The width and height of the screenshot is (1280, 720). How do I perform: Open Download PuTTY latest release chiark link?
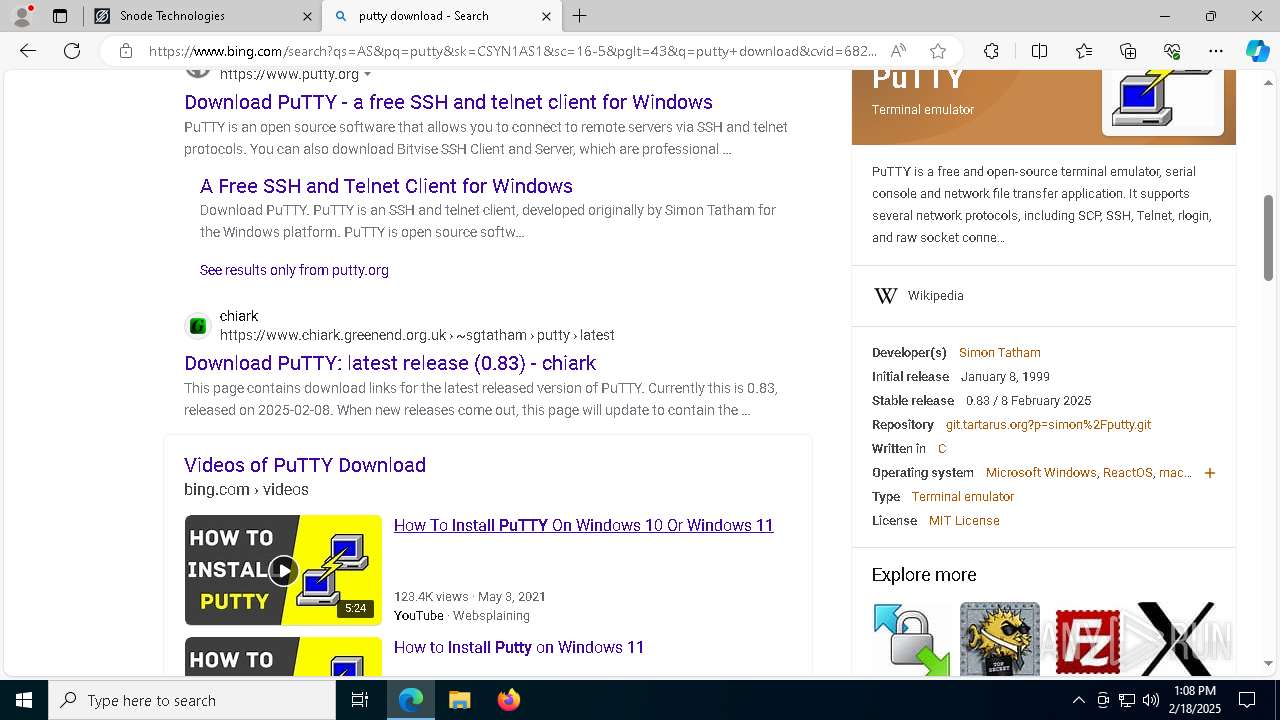coord(390,363)
